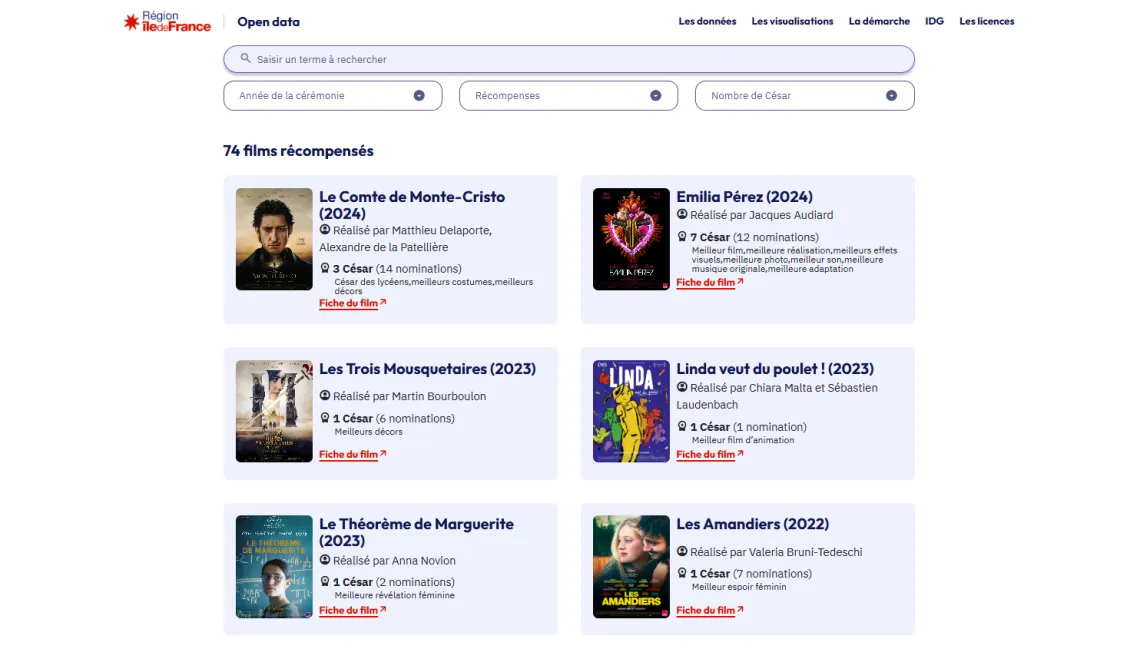The width and height of the screenshot is (1140, 649).
Task: Click the search magnifier icon
Action: (245, 59)
